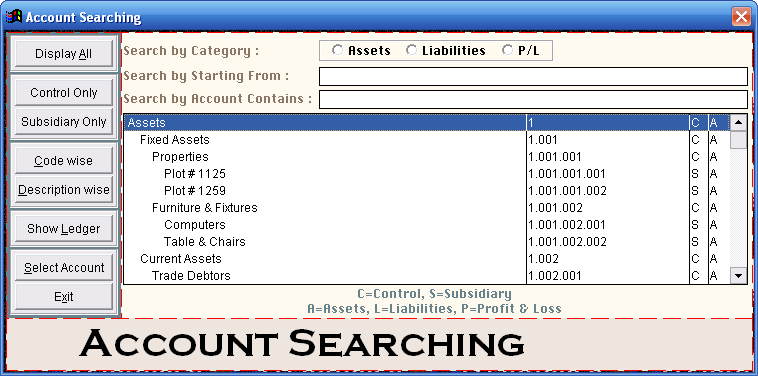Click account code 1.001.002.001
The height and width of the screenshot is (376, 758).
pyautogui.click(x=567, y=225)
